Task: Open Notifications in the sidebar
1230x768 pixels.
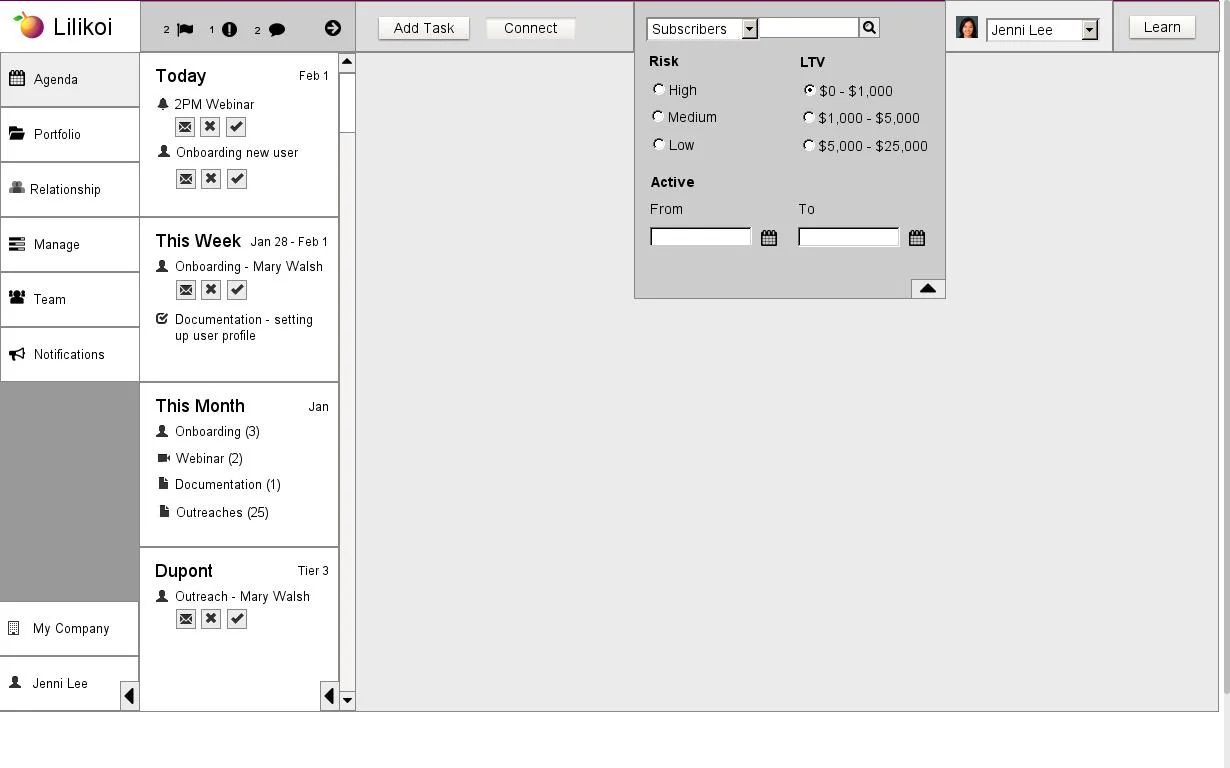Action: point(69,354)
